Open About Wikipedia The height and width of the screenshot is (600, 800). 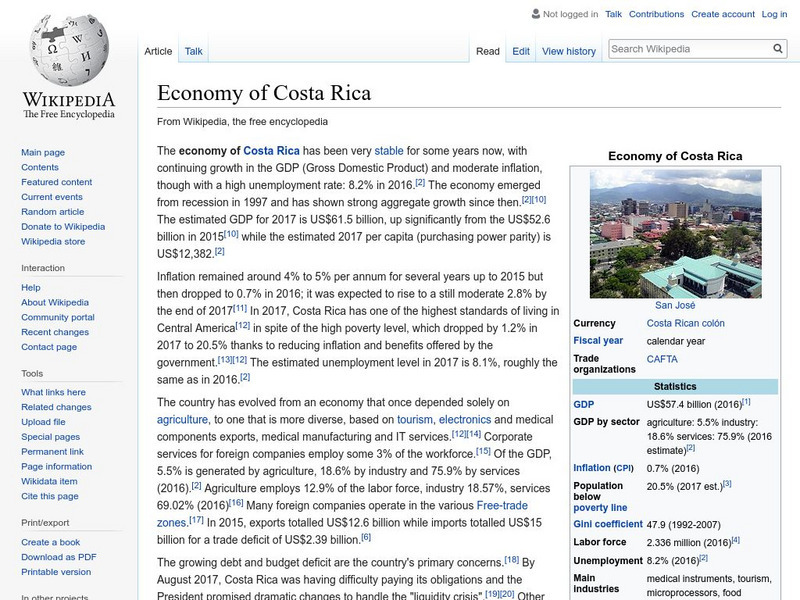(55, 302)
